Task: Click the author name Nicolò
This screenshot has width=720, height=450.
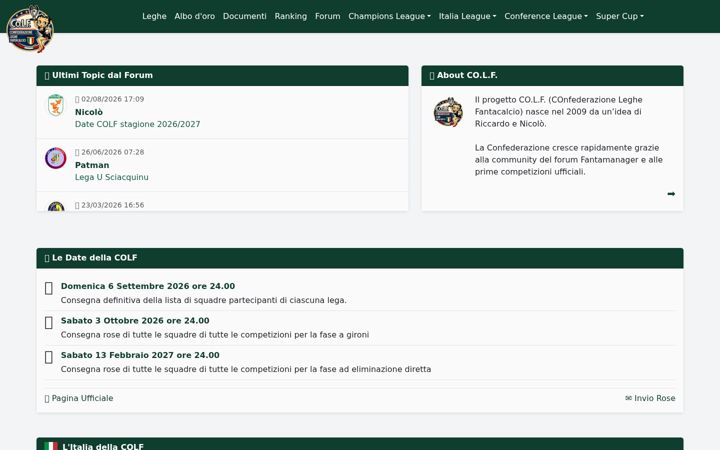Action: [89, 112]
